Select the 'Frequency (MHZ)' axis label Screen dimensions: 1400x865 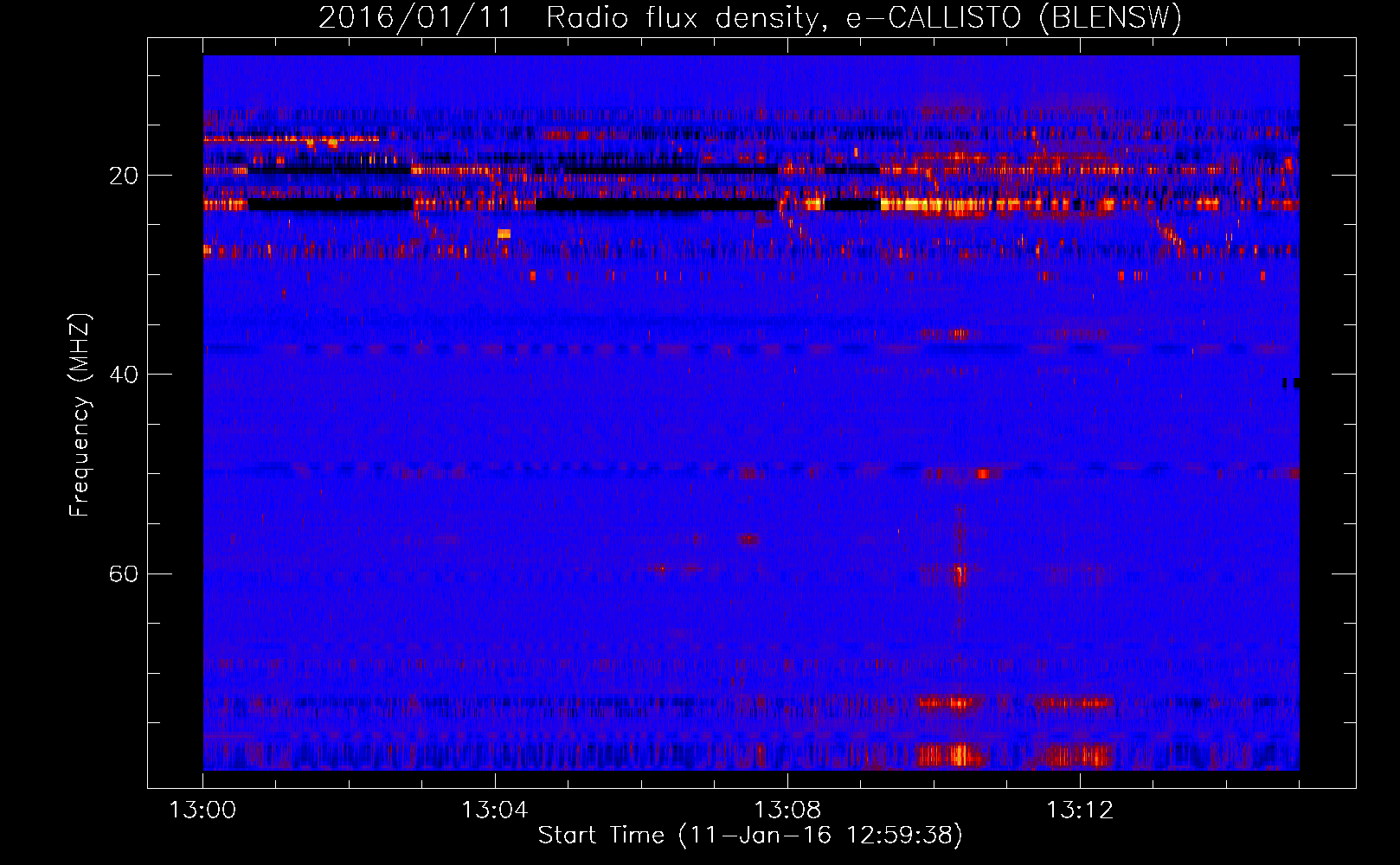[x=80, y=415]
